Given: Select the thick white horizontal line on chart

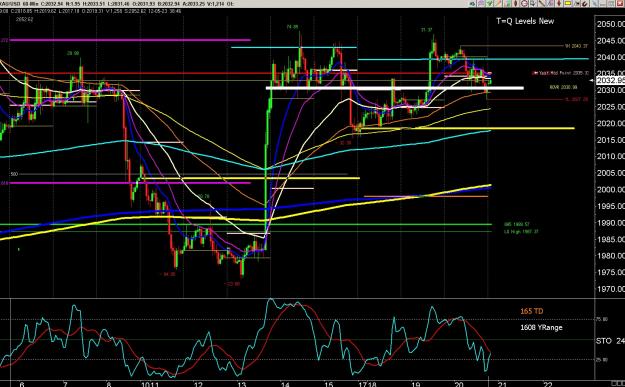Looking at the screenshot, I should pyautogui.click(x=395, y=88).
